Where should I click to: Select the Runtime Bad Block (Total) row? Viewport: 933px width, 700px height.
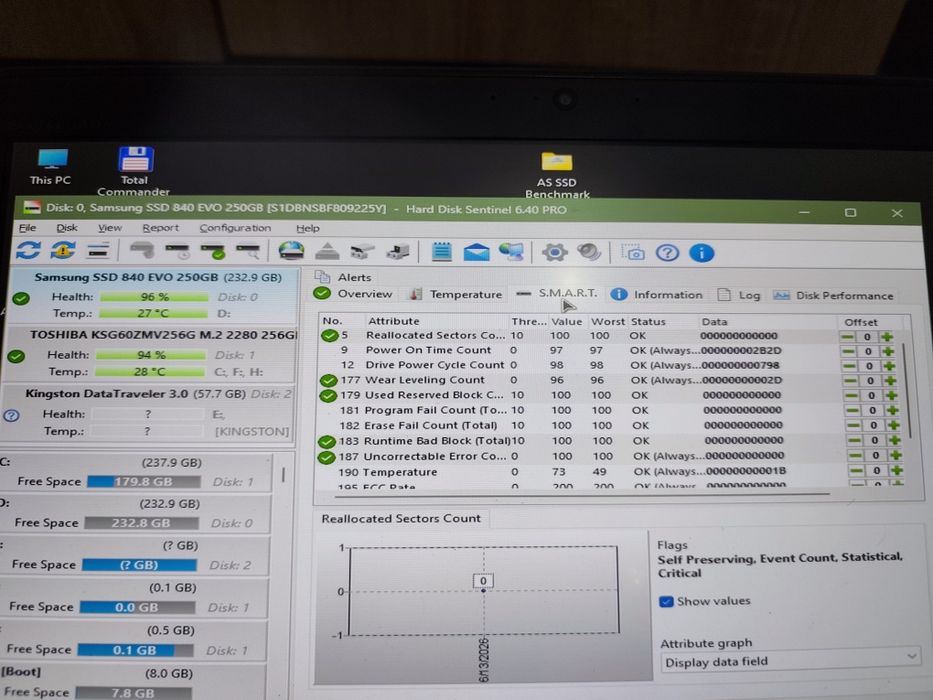(x=610, y=441)
